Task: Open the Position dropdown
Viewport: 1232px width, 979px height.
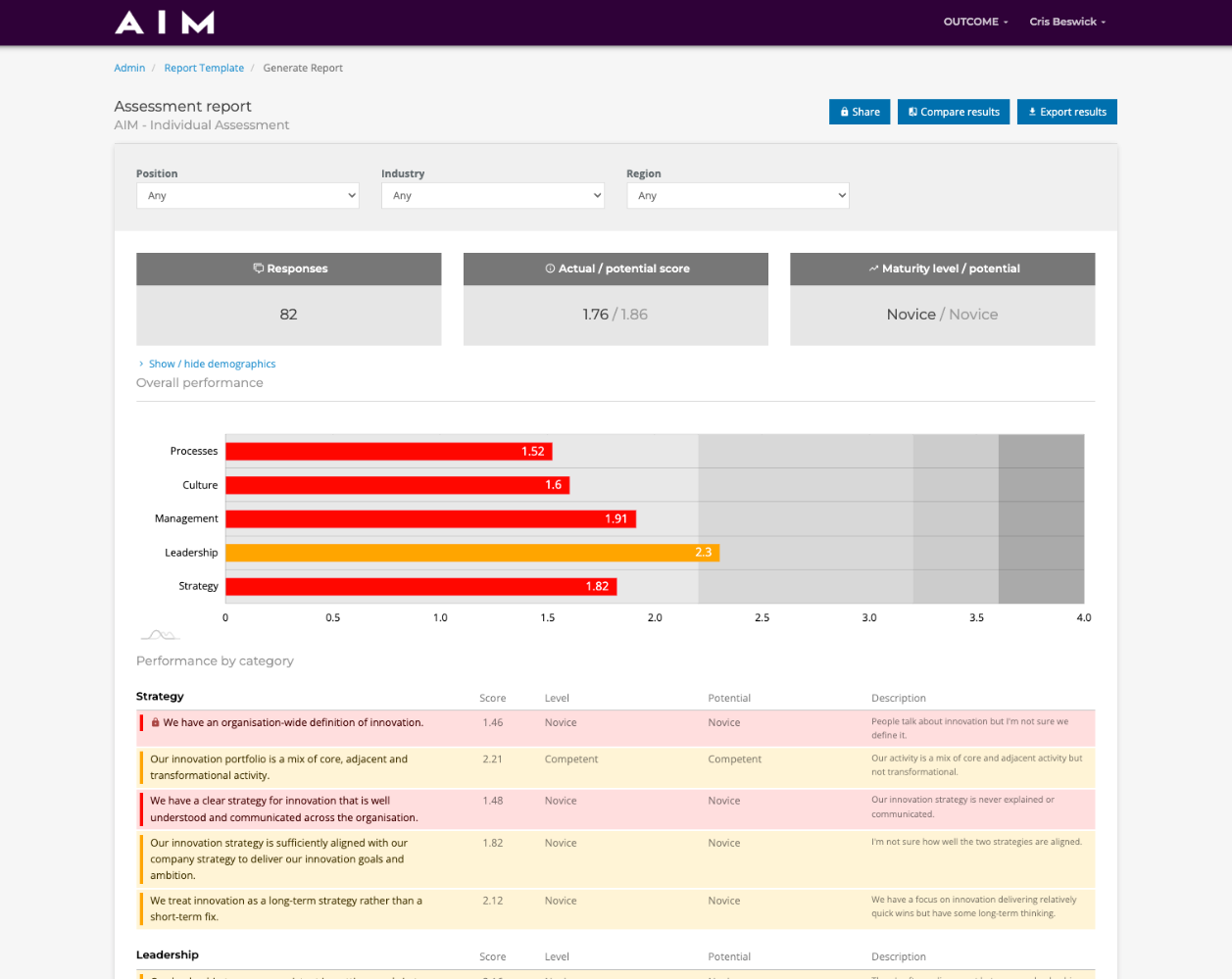Action: 247,196
